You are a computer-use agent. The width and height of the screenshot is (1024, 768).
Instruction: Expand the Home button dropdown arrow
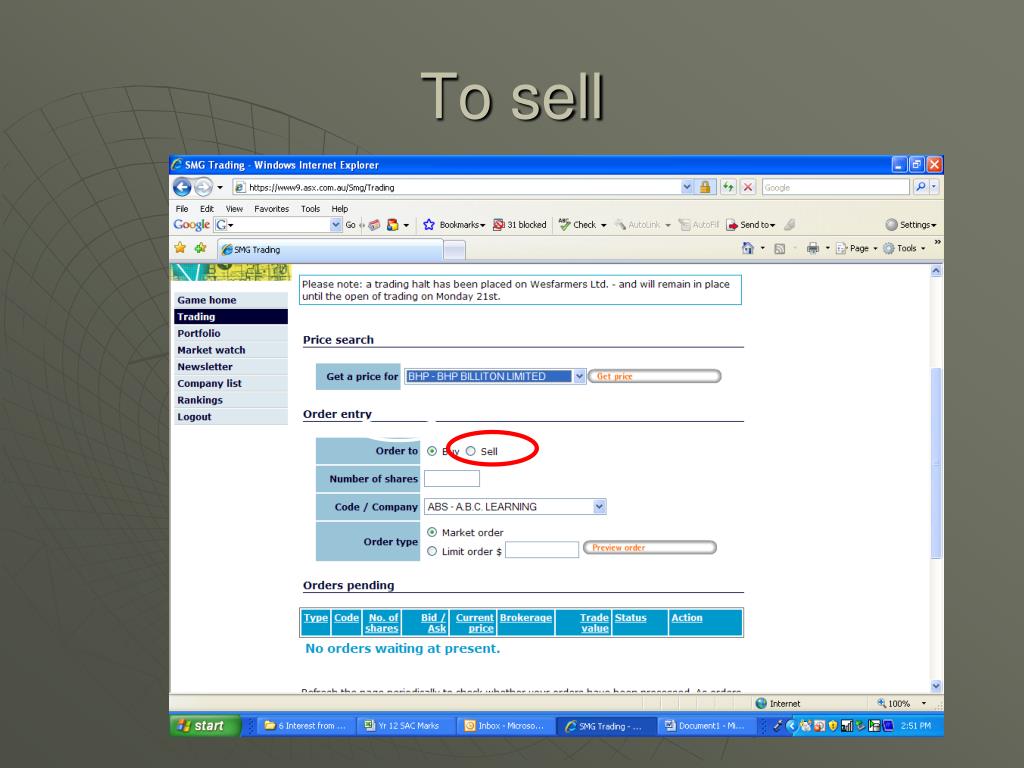(762, 248)
